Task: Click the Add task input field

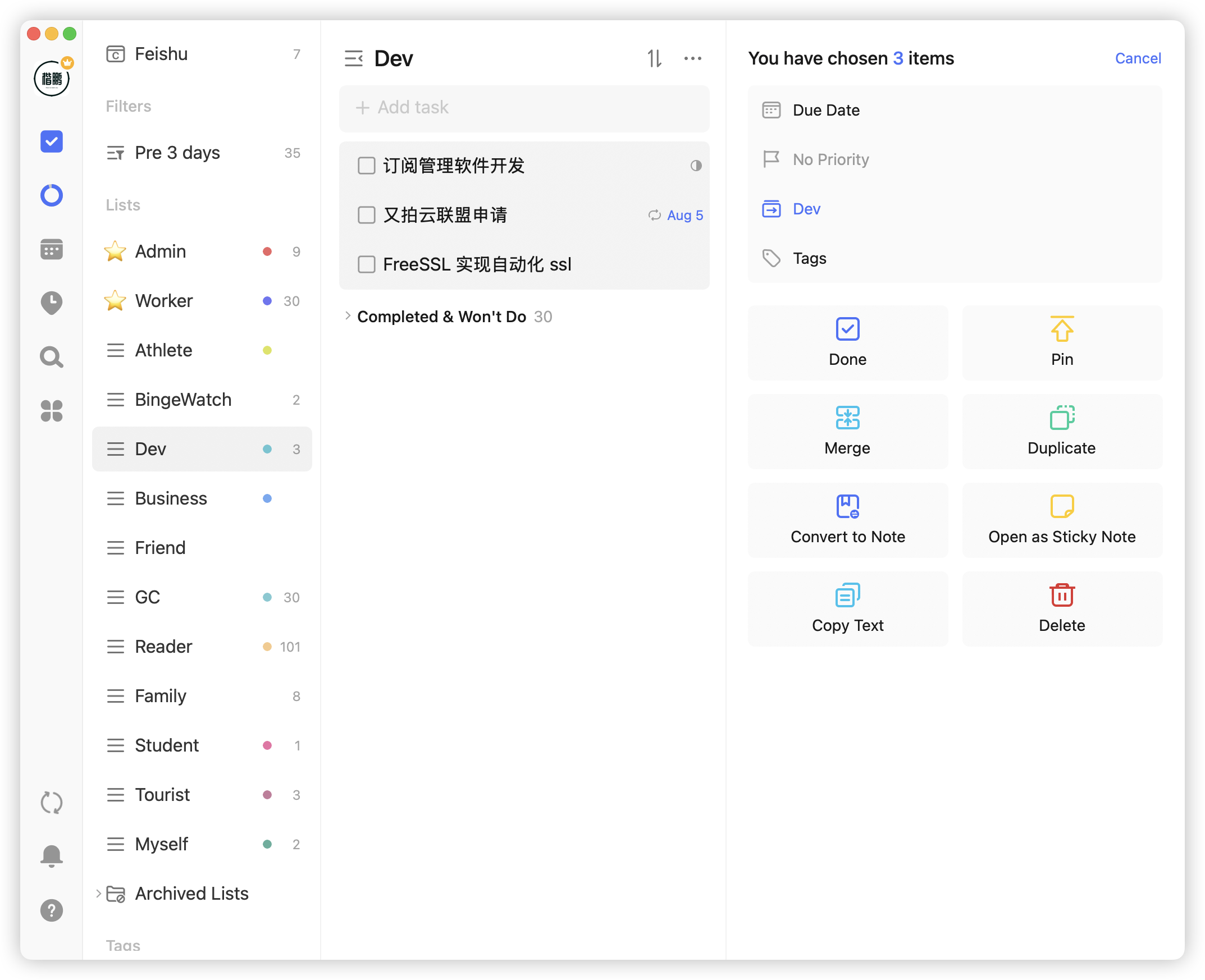Action: (524, 107)
